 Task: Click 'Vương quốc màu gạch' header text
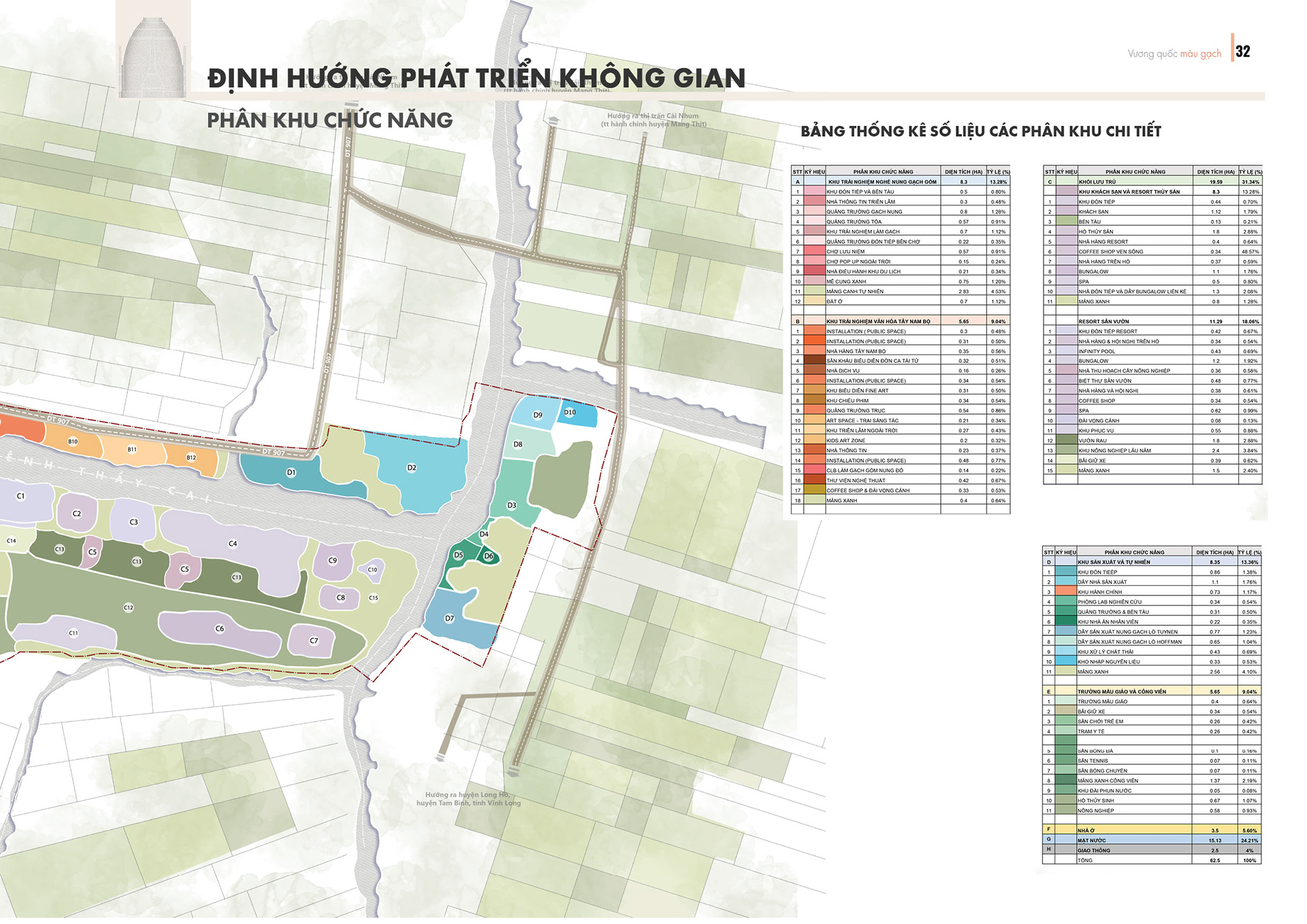tap(1174, 54)
